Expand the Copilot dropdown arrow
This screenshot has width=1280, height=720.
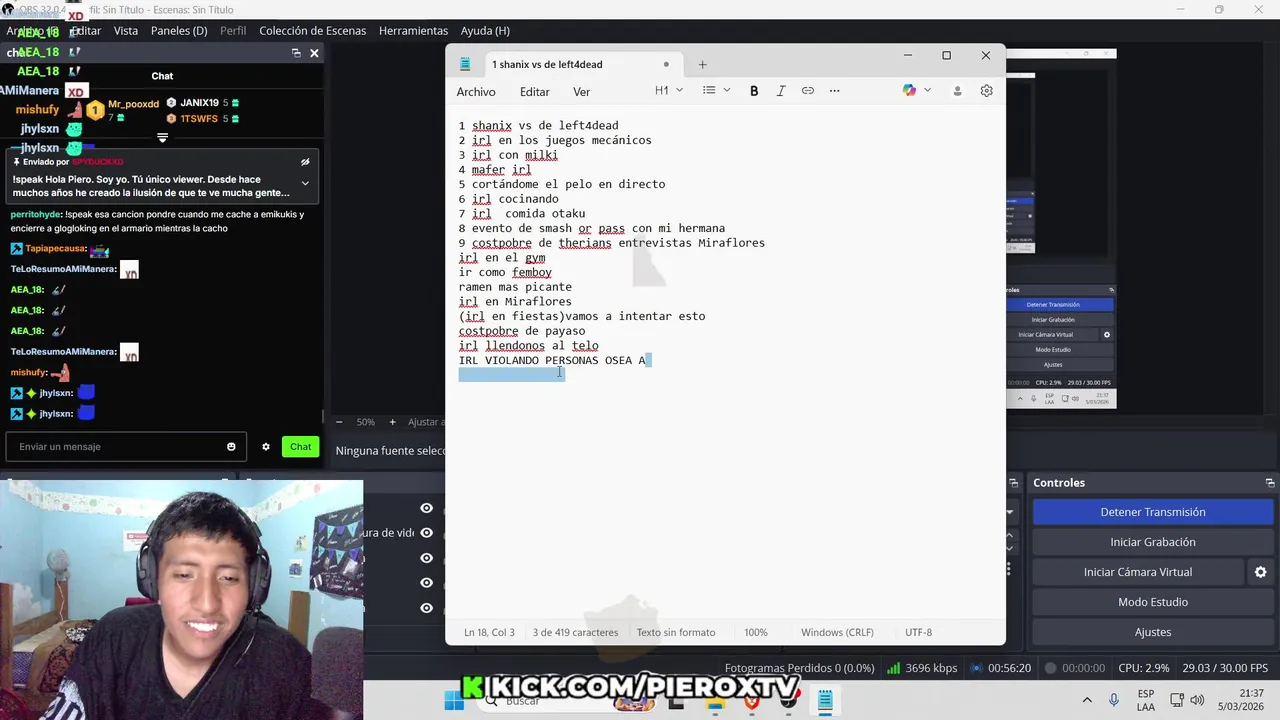[927, 91]
